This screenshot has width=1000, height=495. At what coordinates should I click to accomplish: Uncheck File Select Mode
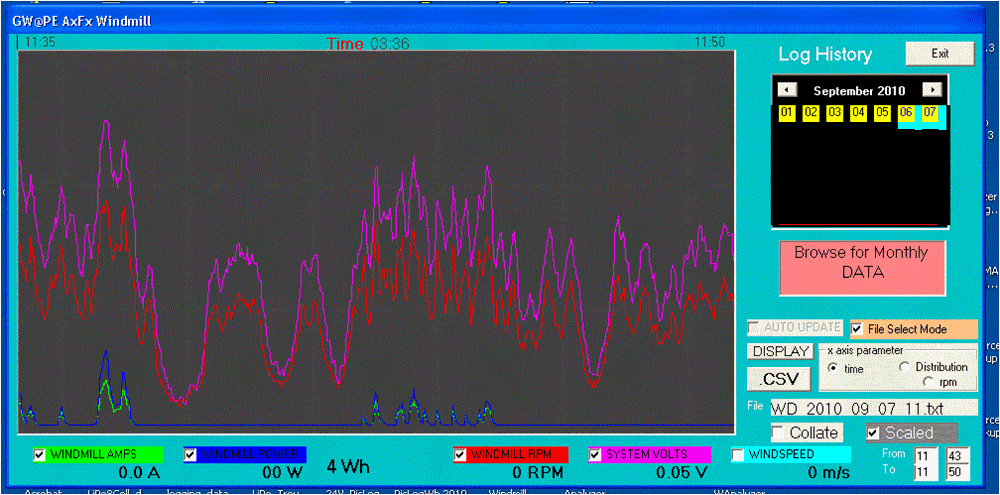click(857, 328)
